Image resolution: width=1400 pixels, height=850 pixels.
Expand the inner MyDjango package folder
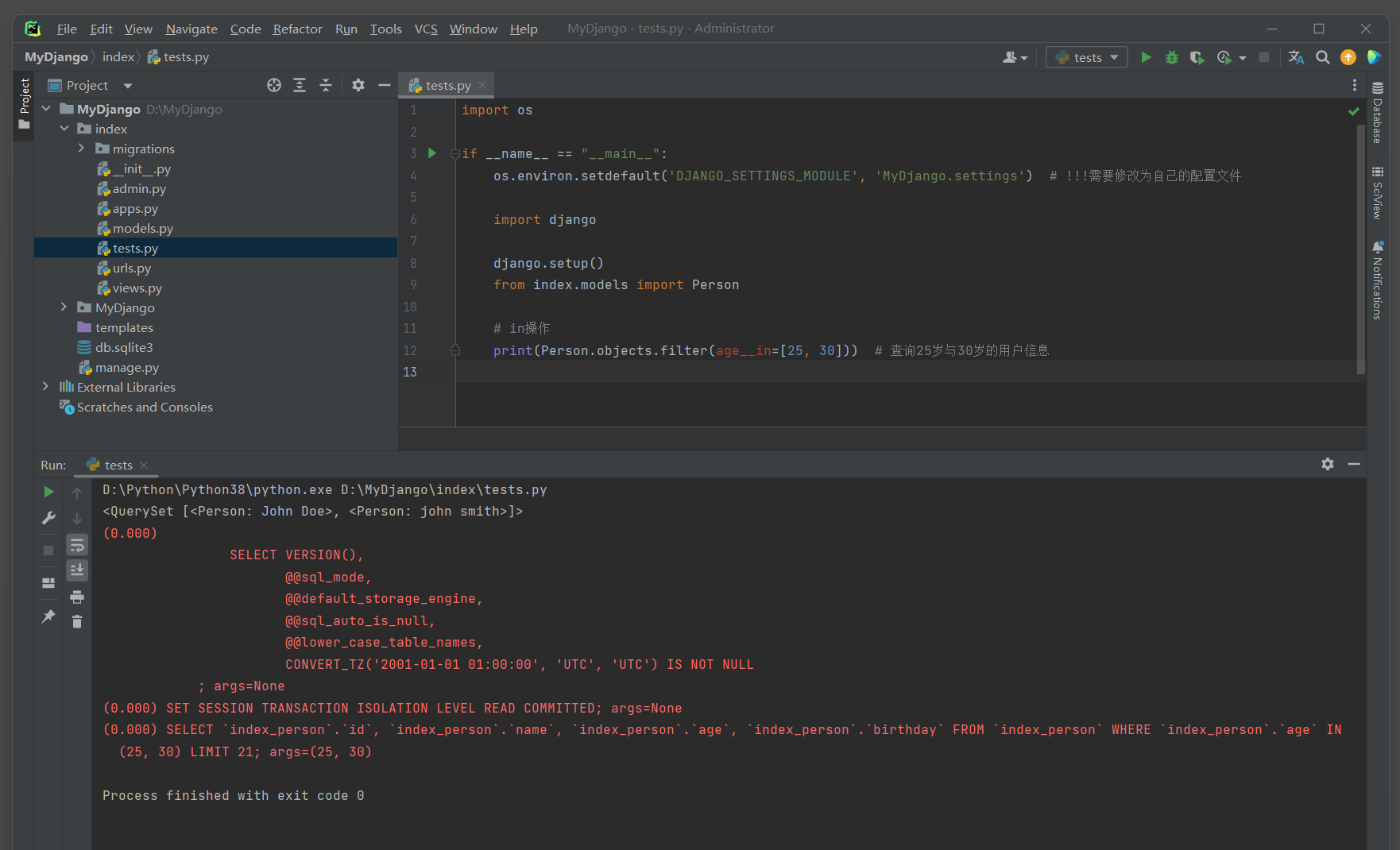pos(64,307)
